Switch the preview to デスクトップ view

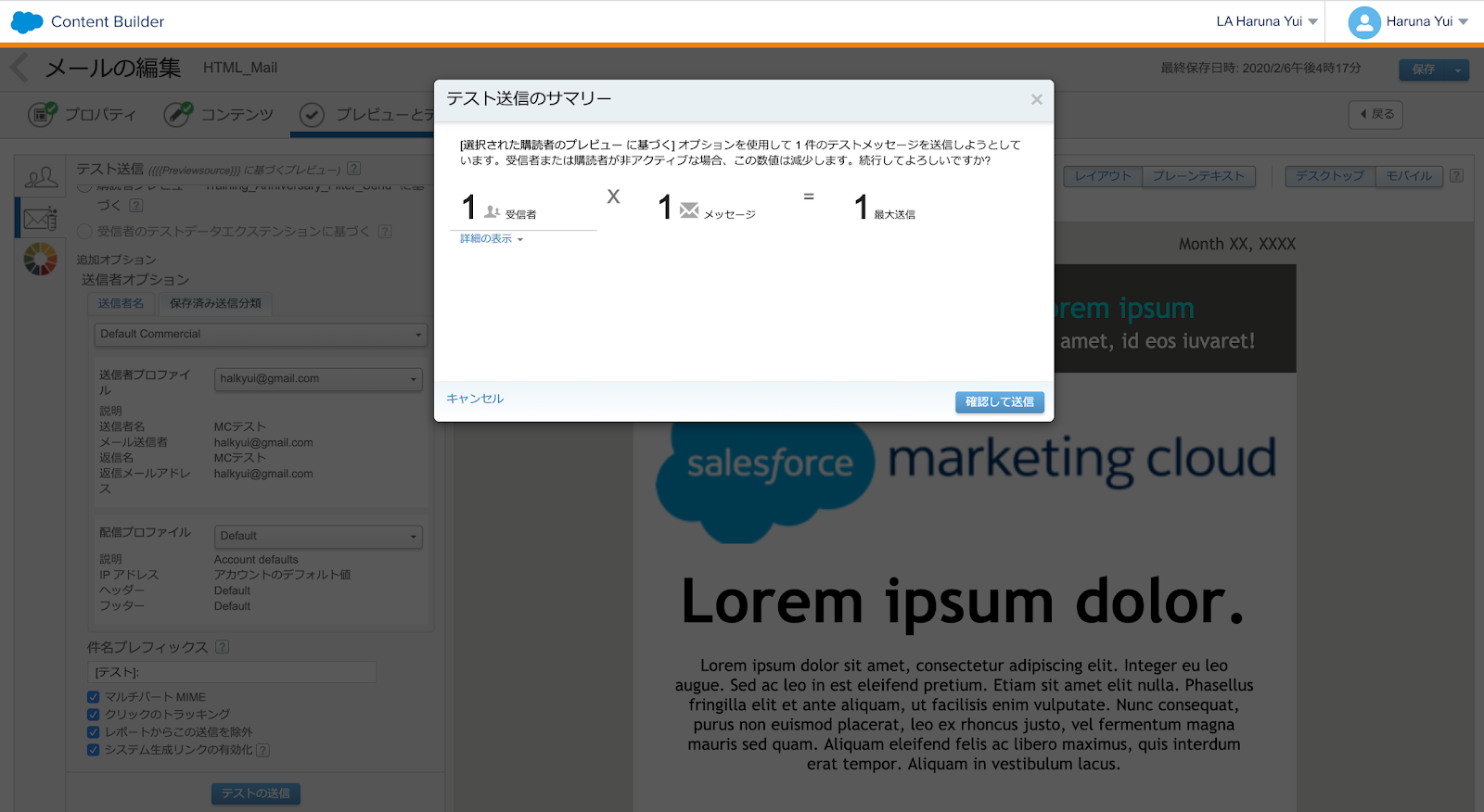coord(1330,176)
